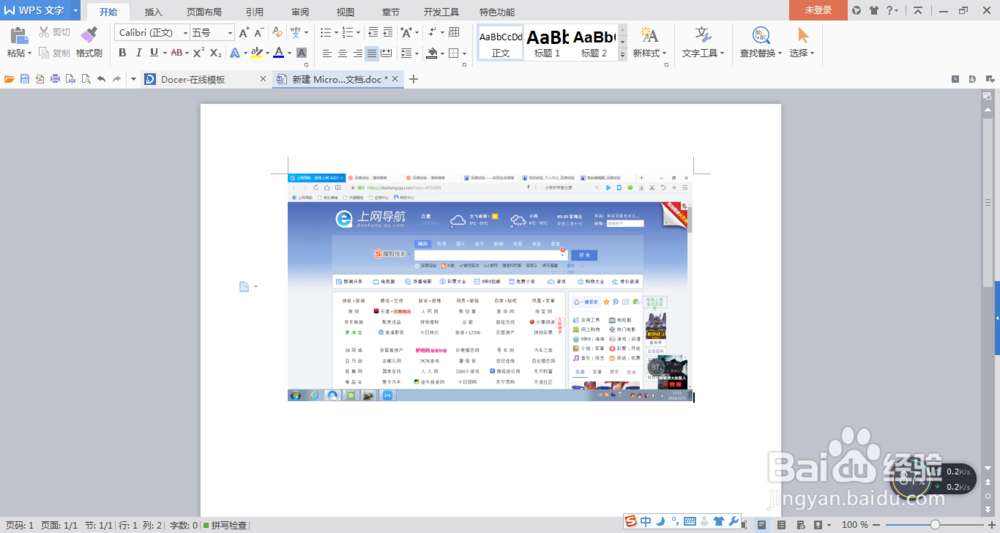Open the Calibri (正文) font name dropdown
Image resolution: width=1000 pixels, height=533 pixels.
[x=186, y=33]
